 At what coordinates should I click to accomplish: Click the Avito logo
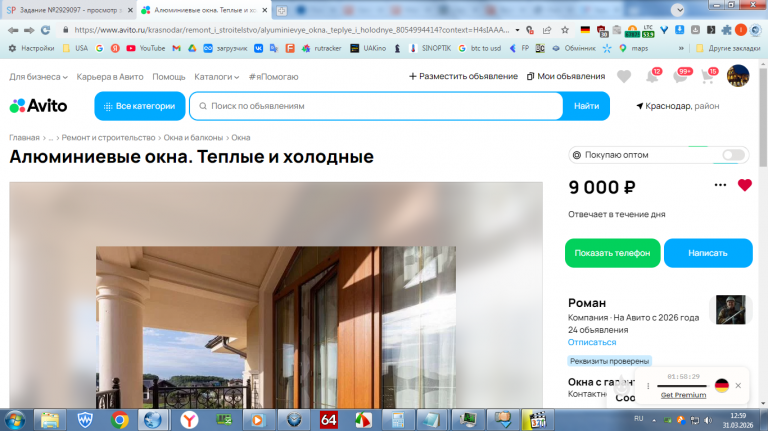[x=38, y=106]
